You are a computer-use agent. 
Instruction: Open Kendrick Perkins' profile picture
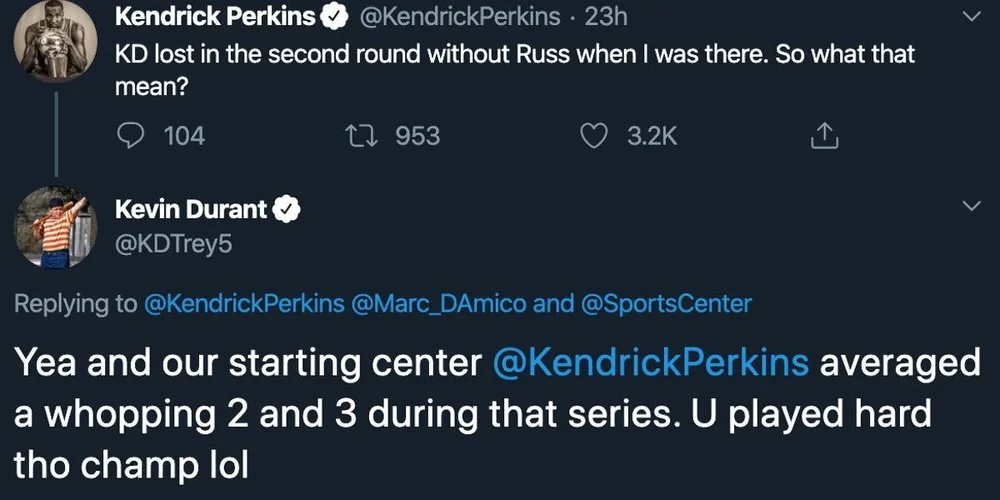click(x=54, y=38)
